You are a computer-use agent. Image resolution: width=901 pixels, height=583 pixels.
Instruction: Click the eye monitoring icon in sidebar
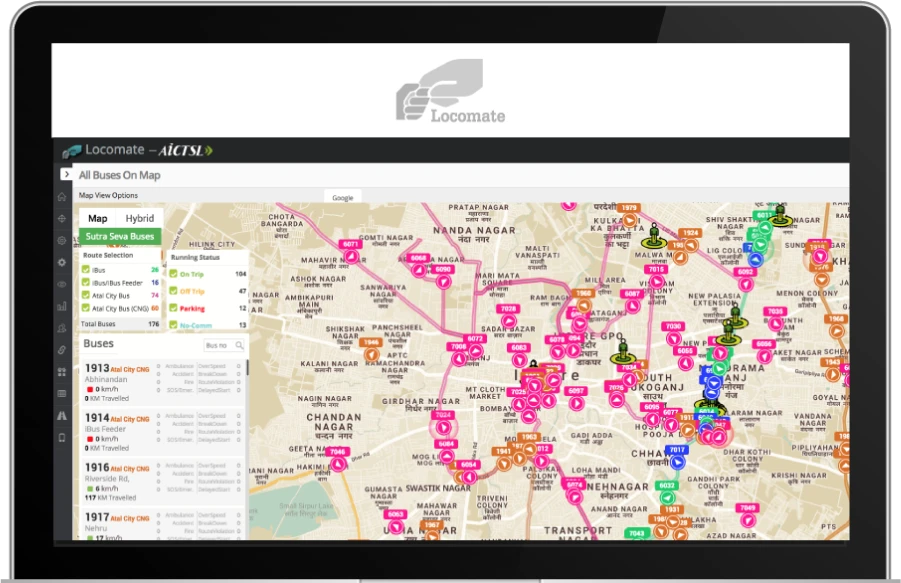[62, 284]
